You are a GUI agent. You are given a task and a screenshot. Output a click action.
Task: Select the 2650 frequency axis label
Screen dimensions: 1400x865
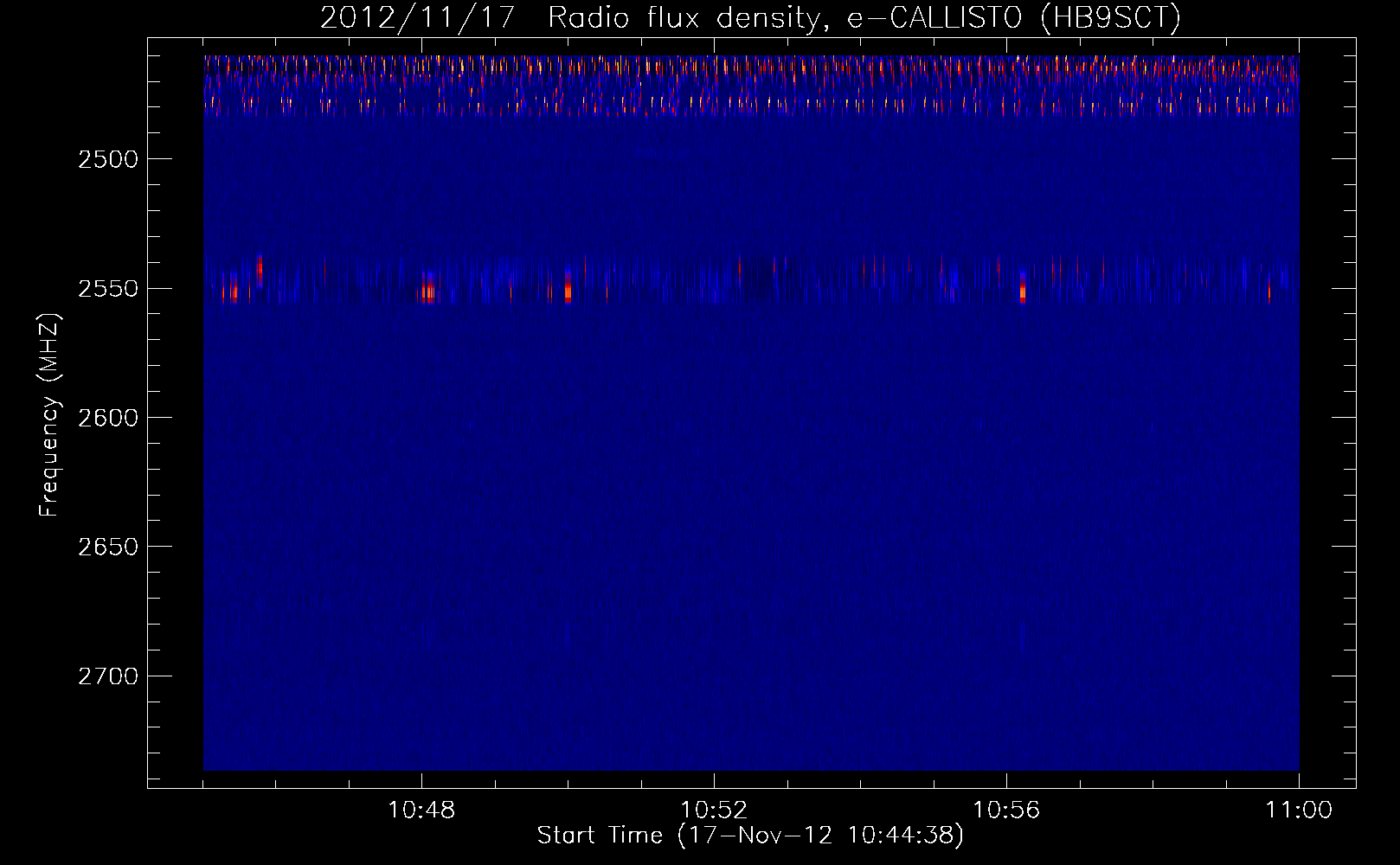(x=108, y=547)
